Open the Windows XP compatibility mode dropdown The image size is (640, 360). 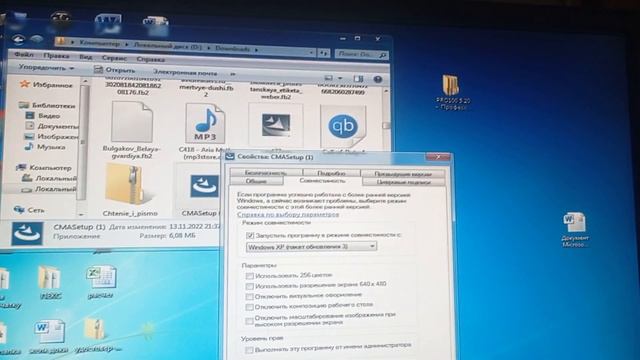coord(311,247)
